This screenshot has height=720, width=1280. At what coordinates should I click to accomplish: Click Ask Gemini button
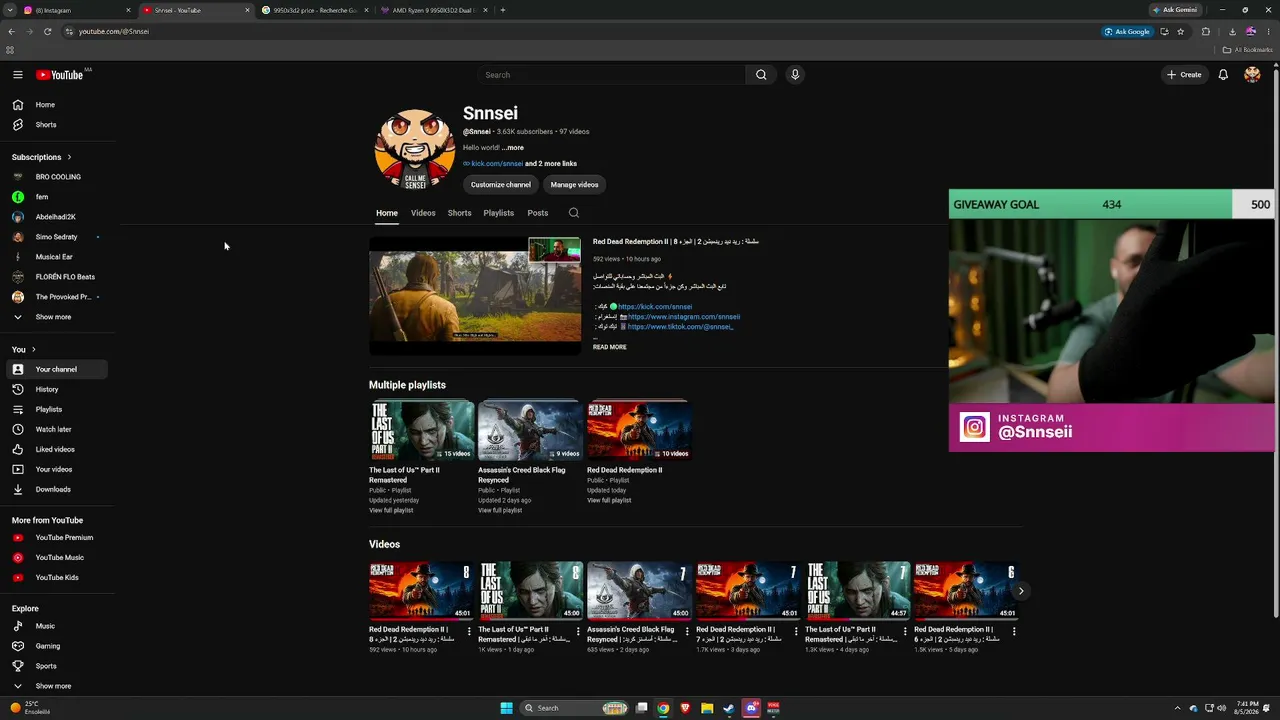[1175, 10]
